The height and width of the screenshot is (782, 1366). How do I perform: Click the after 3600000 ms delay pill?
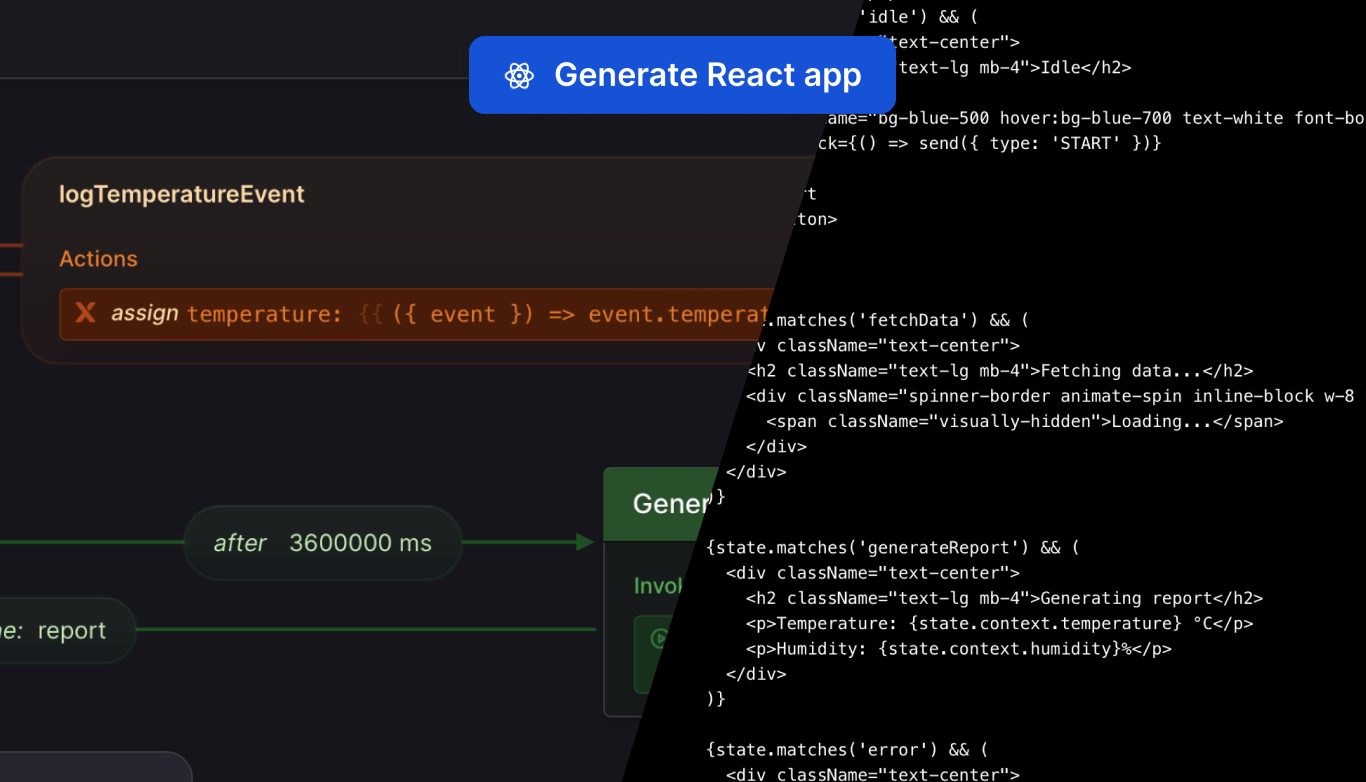click(322, 542)
